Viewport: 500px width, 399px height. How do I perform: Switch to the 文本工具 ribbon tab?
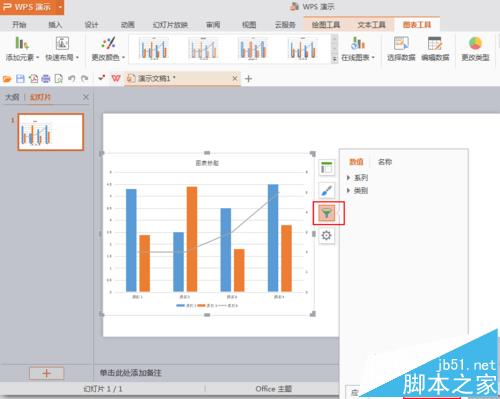click(371, 25)
